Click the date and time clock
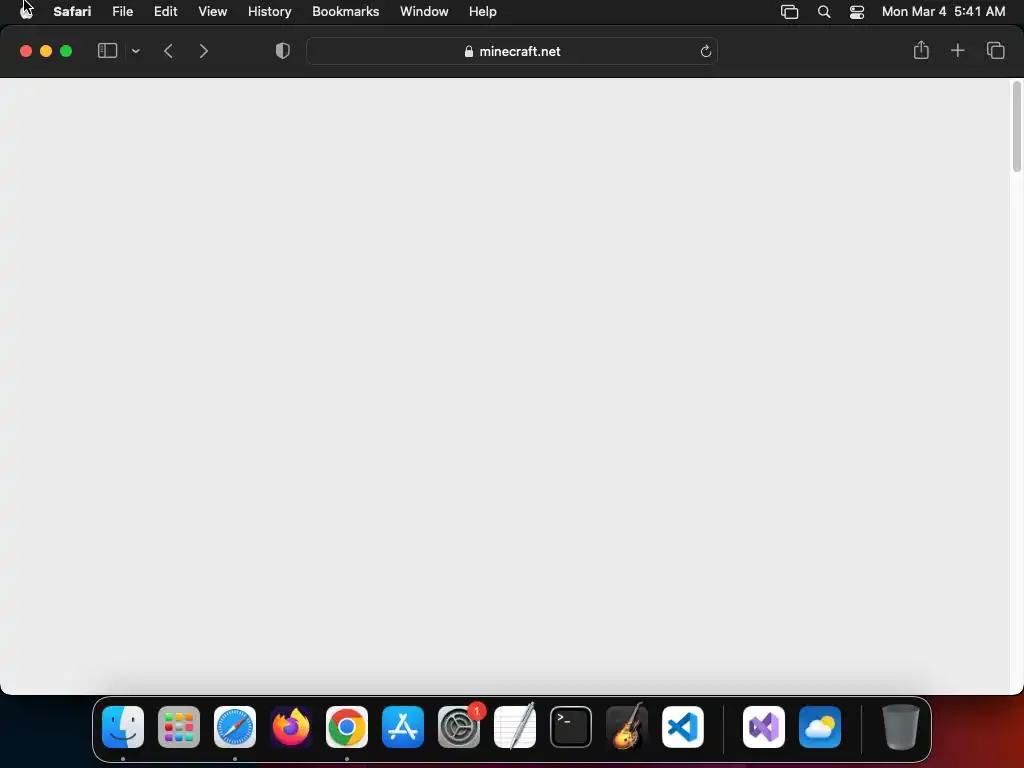The height and width of the screenshot is (768, 1024). coord(943,11)
